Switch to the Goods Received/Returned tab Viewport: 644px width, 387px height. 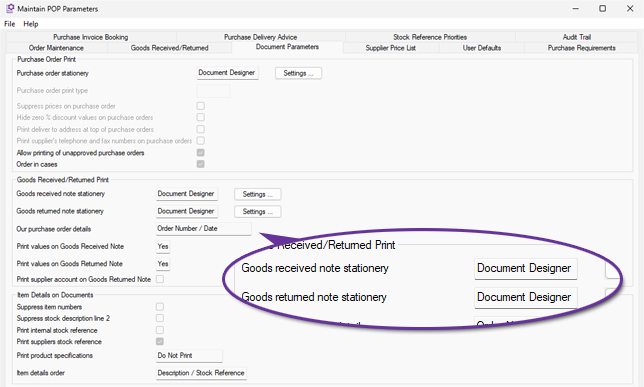169,48
